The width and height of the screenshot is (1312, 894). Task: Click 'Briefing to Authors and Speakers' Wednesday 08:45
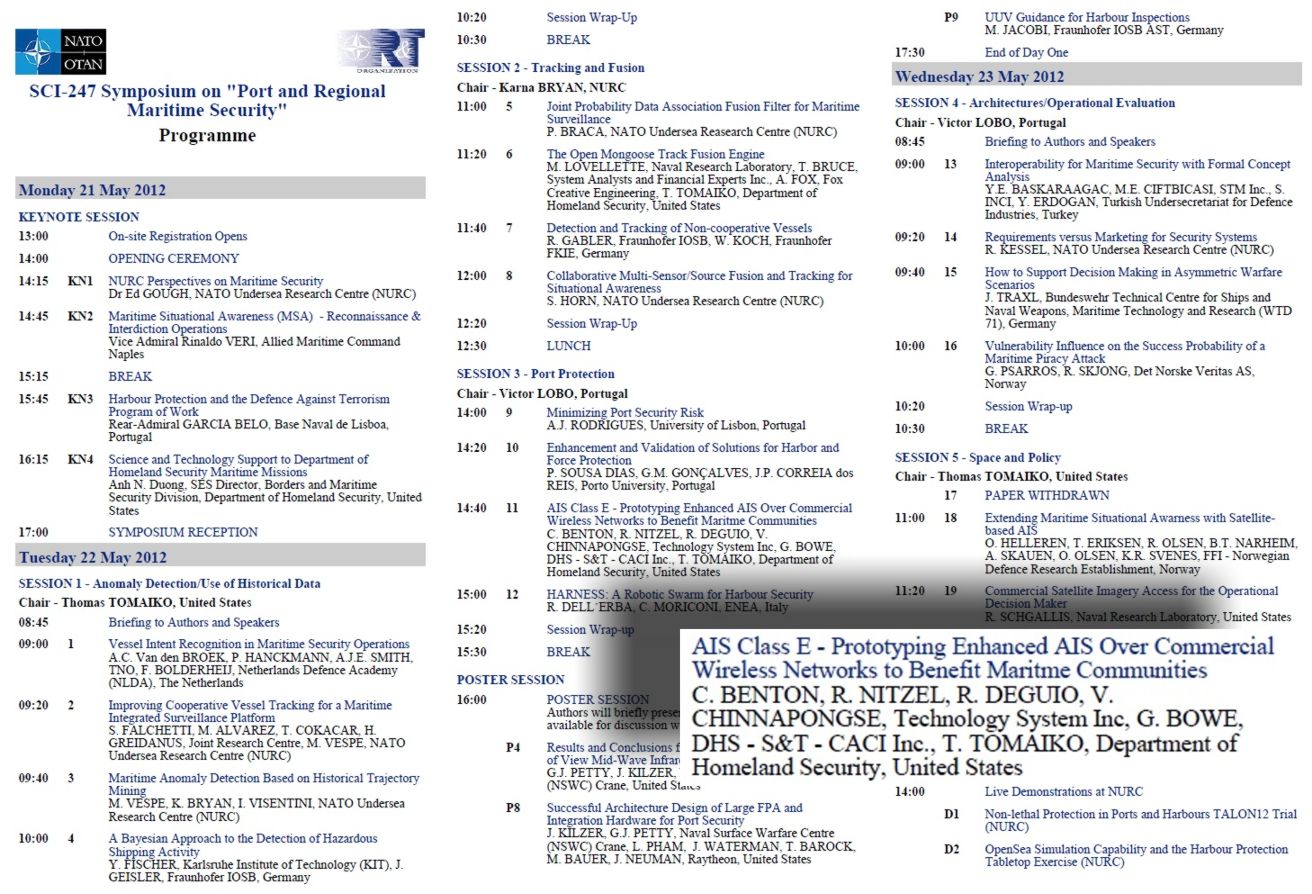click(x=1070, y=142)
